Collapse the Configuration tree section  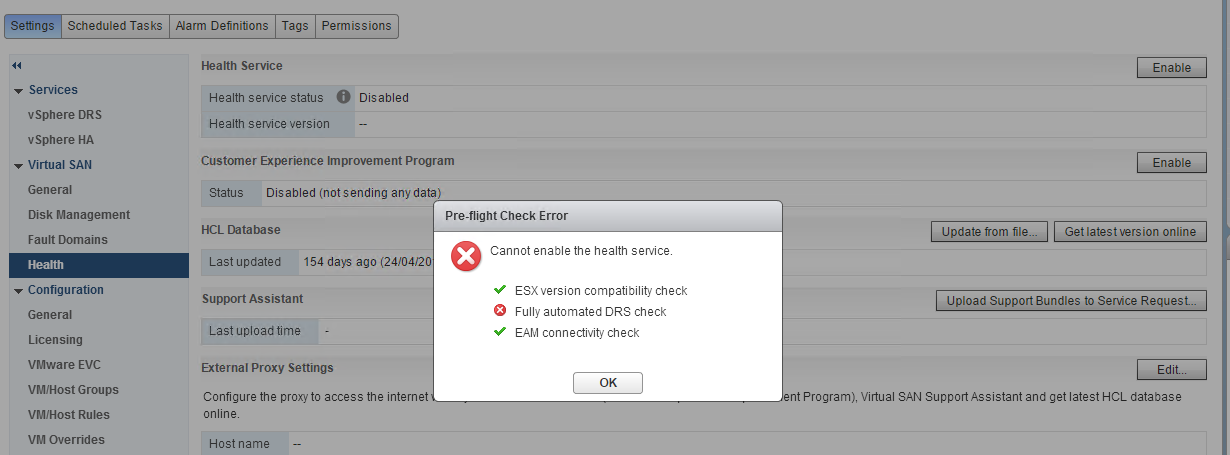coord(19,291)
